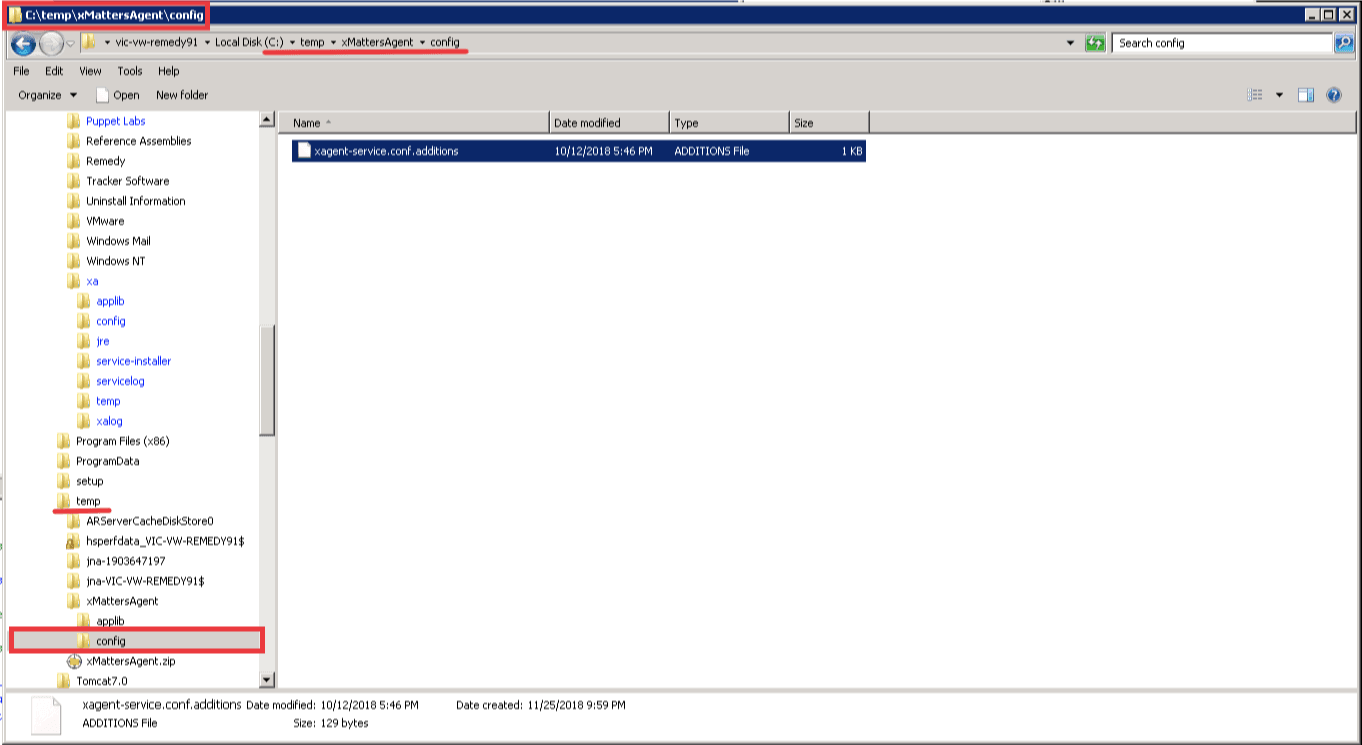This screenshot has height=745, width=1362.
Task: Click vic-vw-remedy91 breadcrumb segment
Action: click(156, 43)
